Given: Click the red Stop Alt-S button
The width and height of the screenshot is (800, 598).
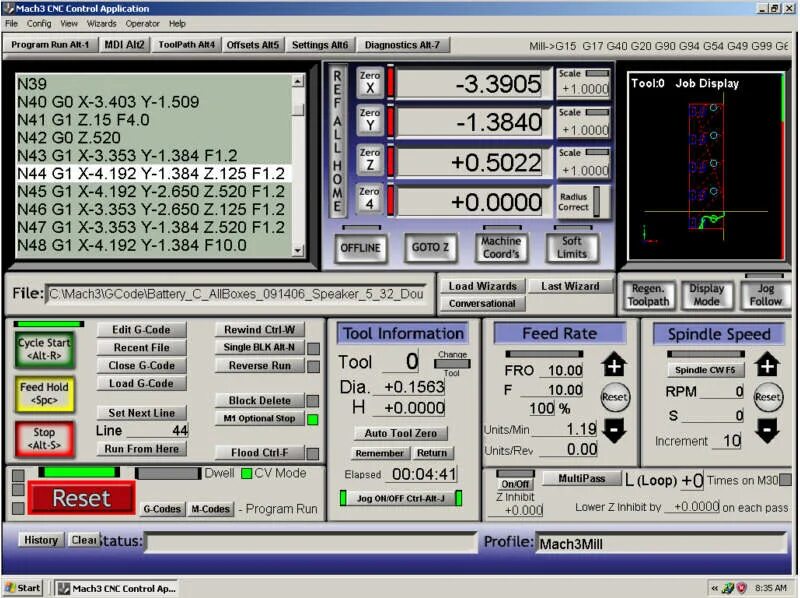Looking at the screenshot, I should (x=45, y=439).
